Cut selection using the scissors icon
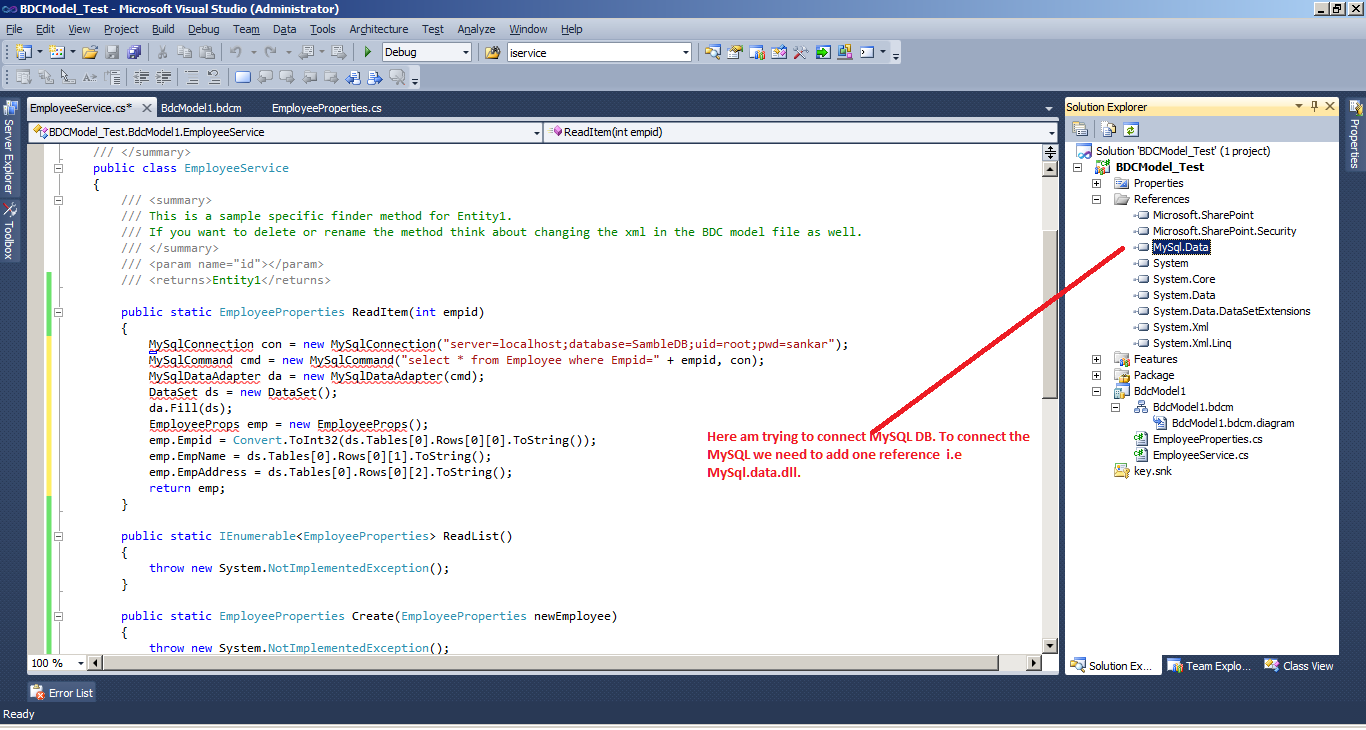Image resolution: width=1366 pixels, height=730 pixels. click(162, 52)
